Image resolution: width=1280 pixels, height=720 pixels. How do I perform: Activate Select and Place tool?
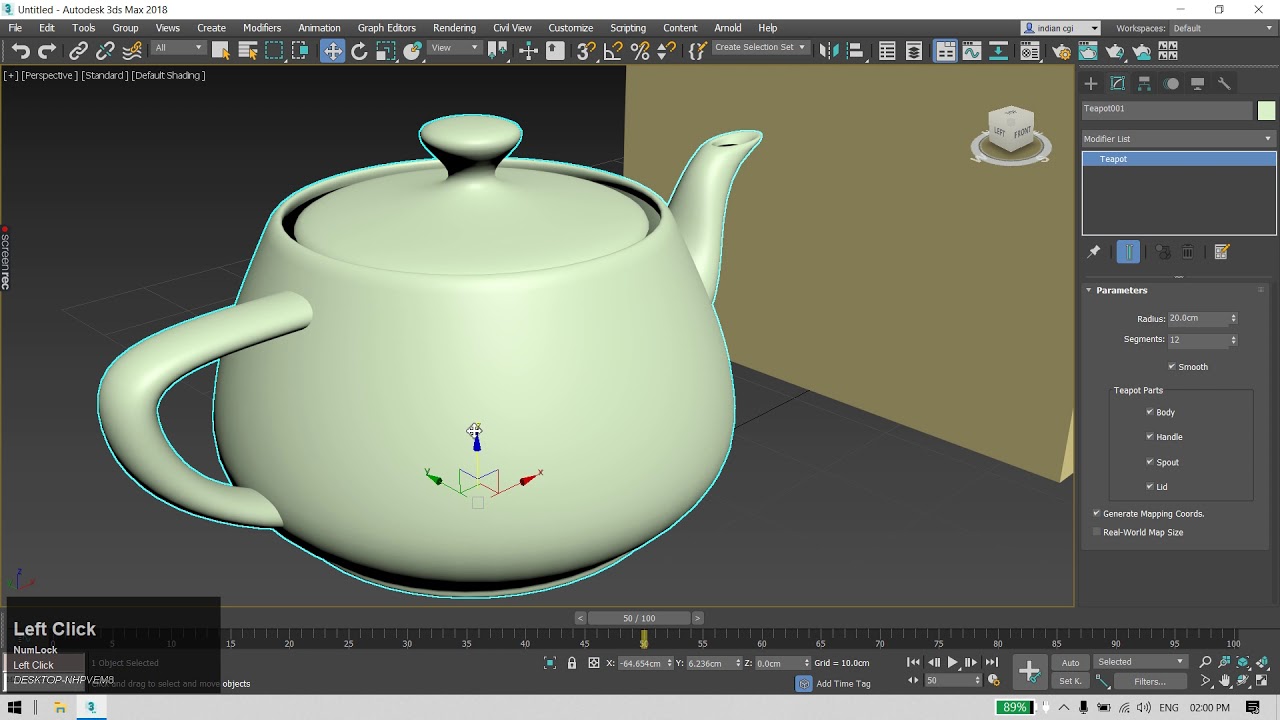412,51
